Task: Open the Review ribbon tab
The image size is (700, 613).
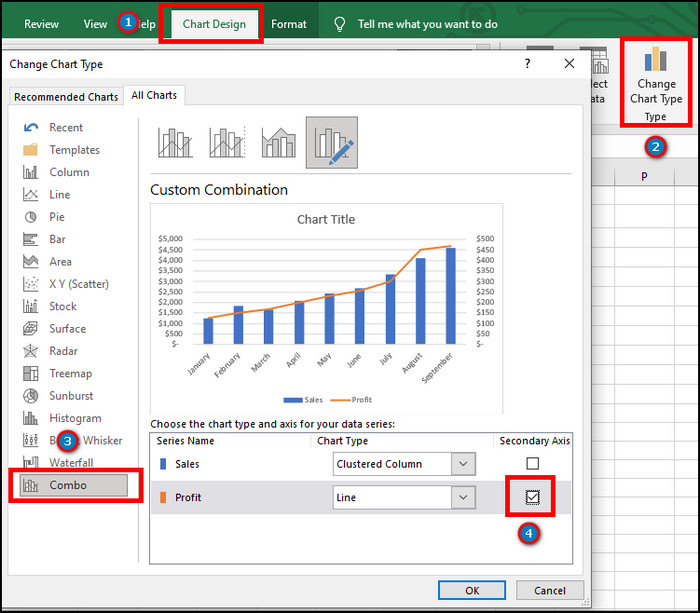Action: pos(41,24)
